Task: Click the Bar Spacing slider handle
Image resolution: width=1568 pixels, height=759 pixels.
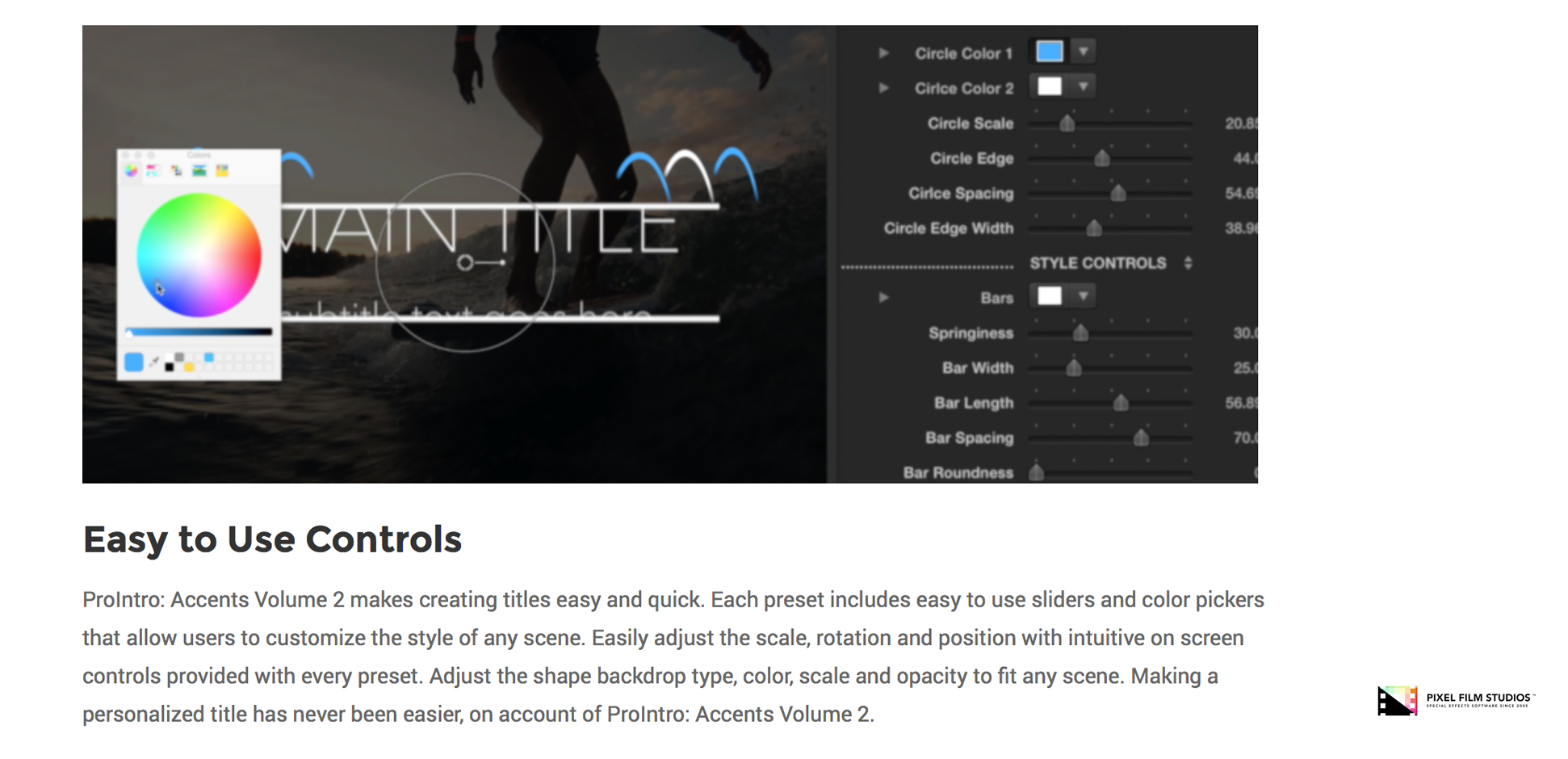Action: point(1141,438)
